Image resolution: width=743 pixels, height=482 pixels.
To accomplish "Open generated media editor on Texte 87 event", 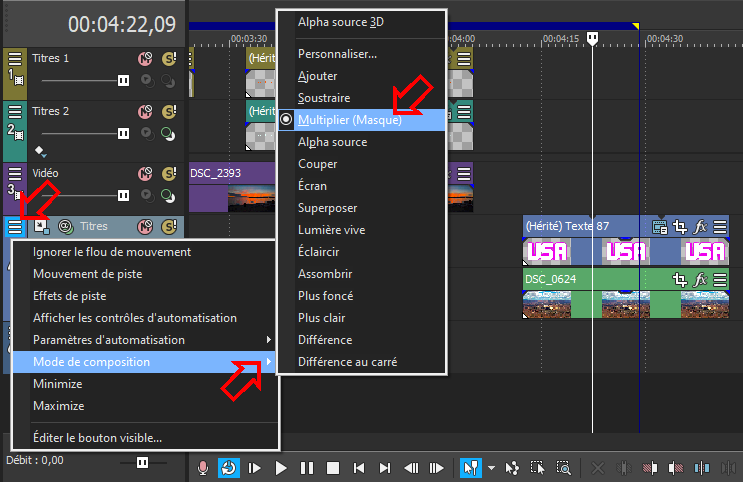I will pos(660,227).
